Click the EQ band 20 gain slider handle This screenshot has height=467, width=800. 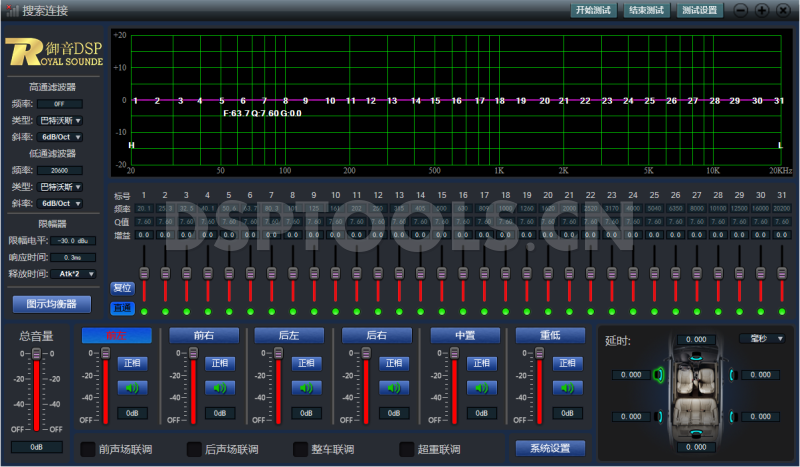[548, 273]
